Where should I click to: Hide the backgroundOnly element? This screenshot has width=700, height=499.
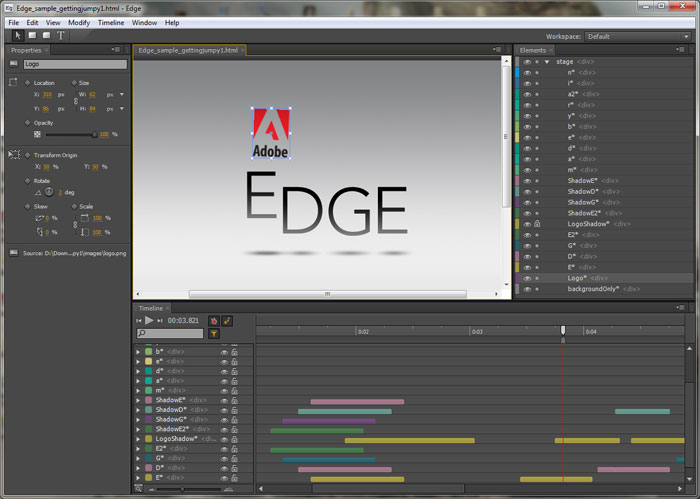click(x=527, y=289)
